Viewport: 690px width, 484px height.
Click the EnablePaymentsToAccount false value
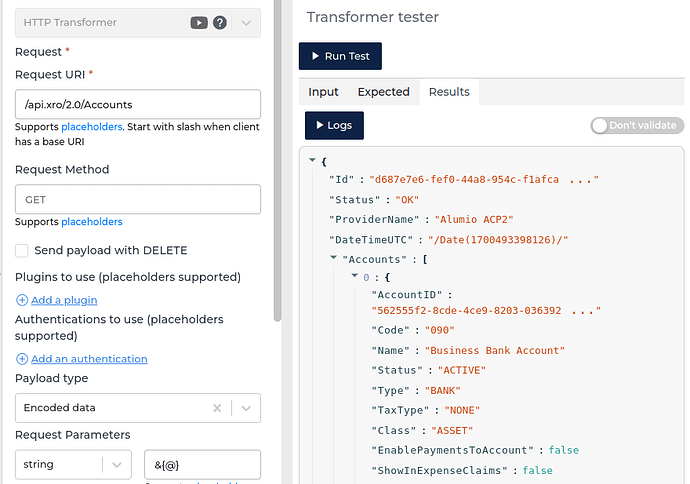pos(564,450)
